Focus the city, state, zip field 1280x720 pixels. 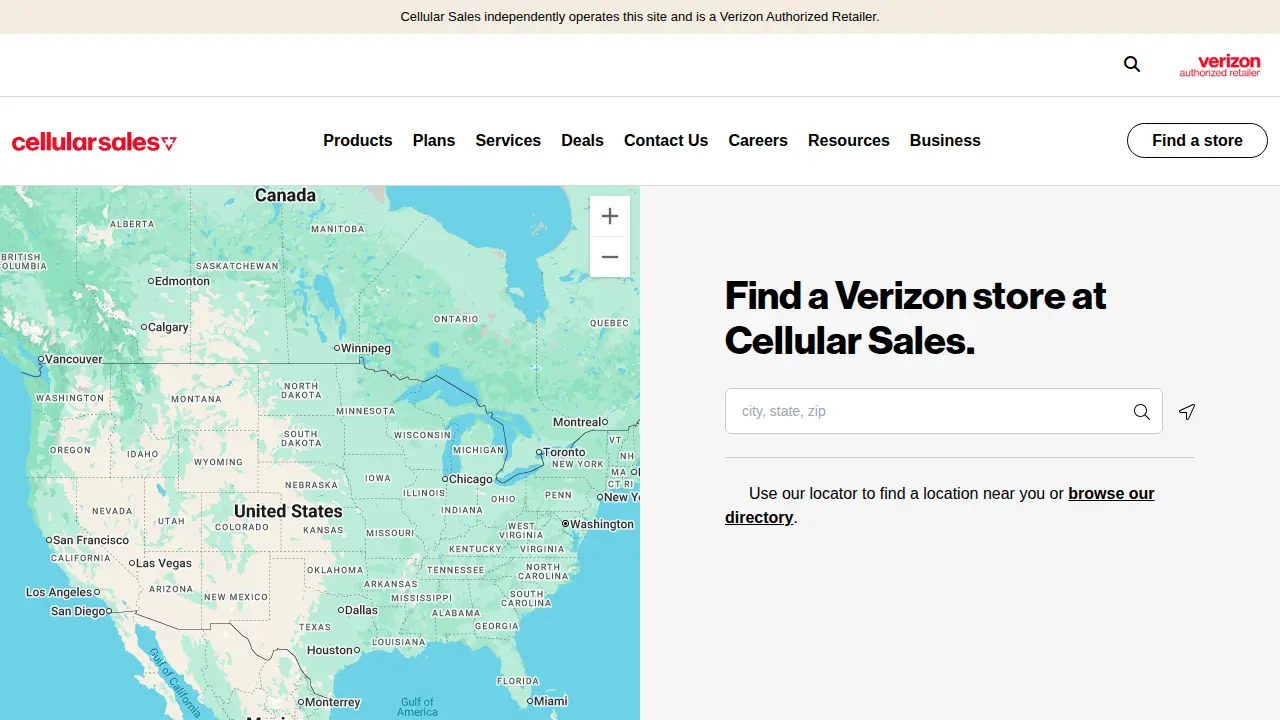(x=944, y=411)
